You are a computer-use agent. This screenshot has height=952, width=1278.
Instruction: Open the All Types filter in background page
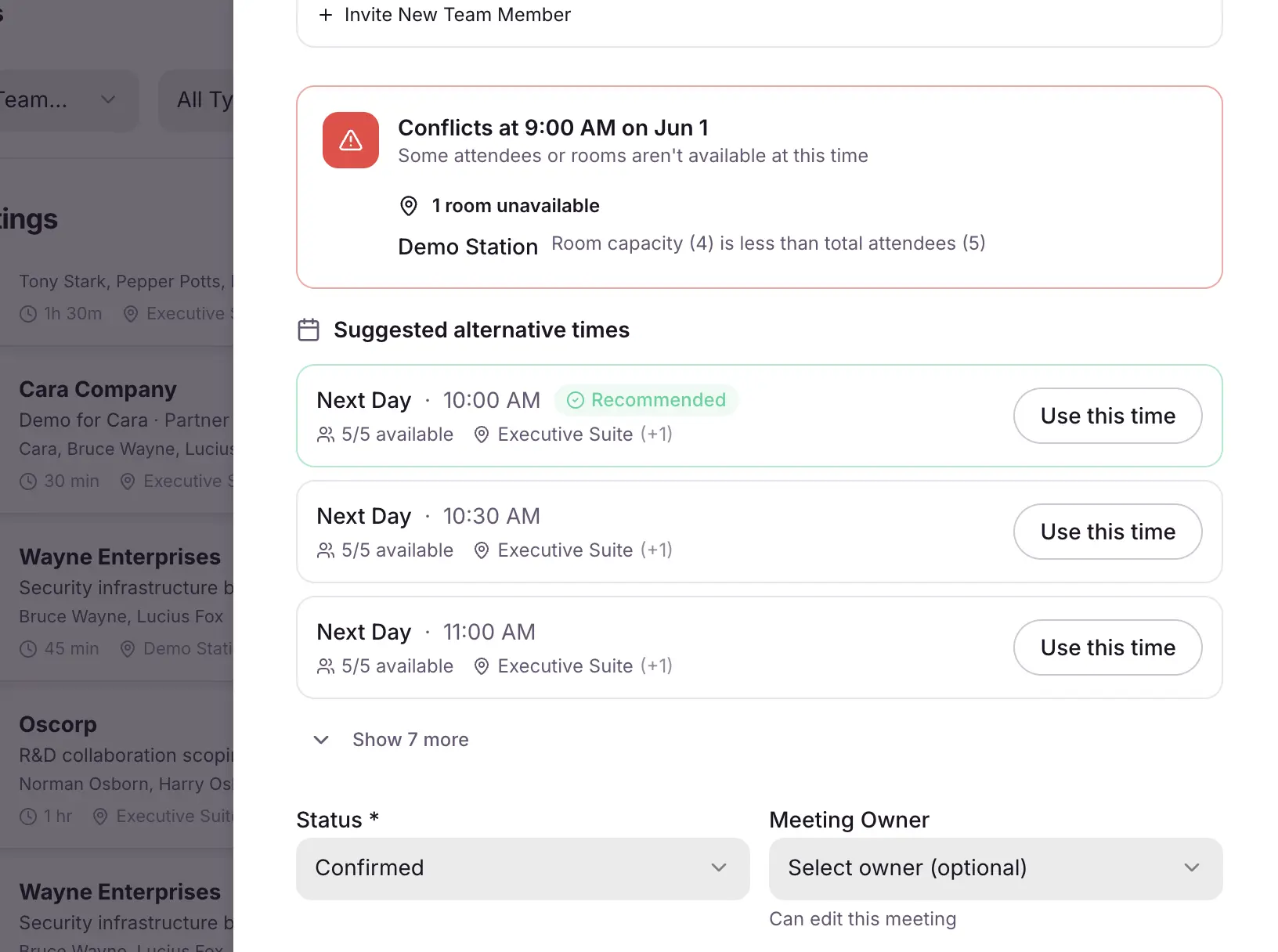coord(197,100)
